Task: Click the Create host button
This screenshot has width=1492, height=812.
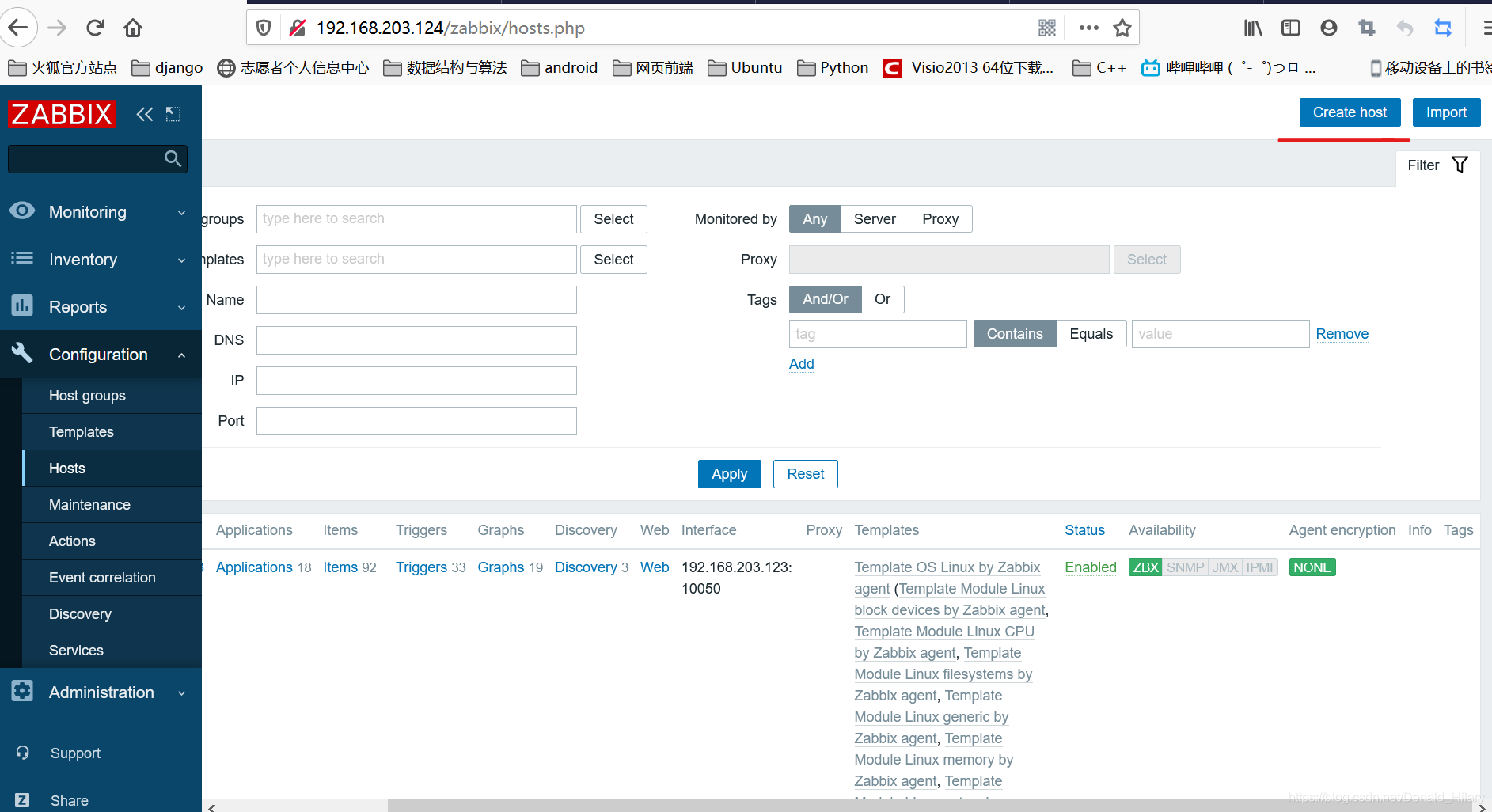Action: [1350, 112]
